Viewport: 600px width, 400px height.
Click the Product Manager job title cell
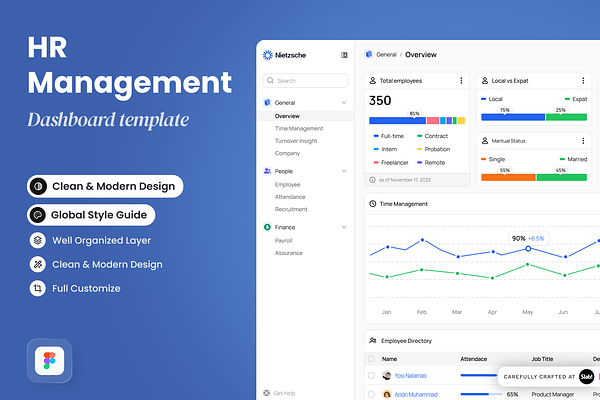pos(553,394)
